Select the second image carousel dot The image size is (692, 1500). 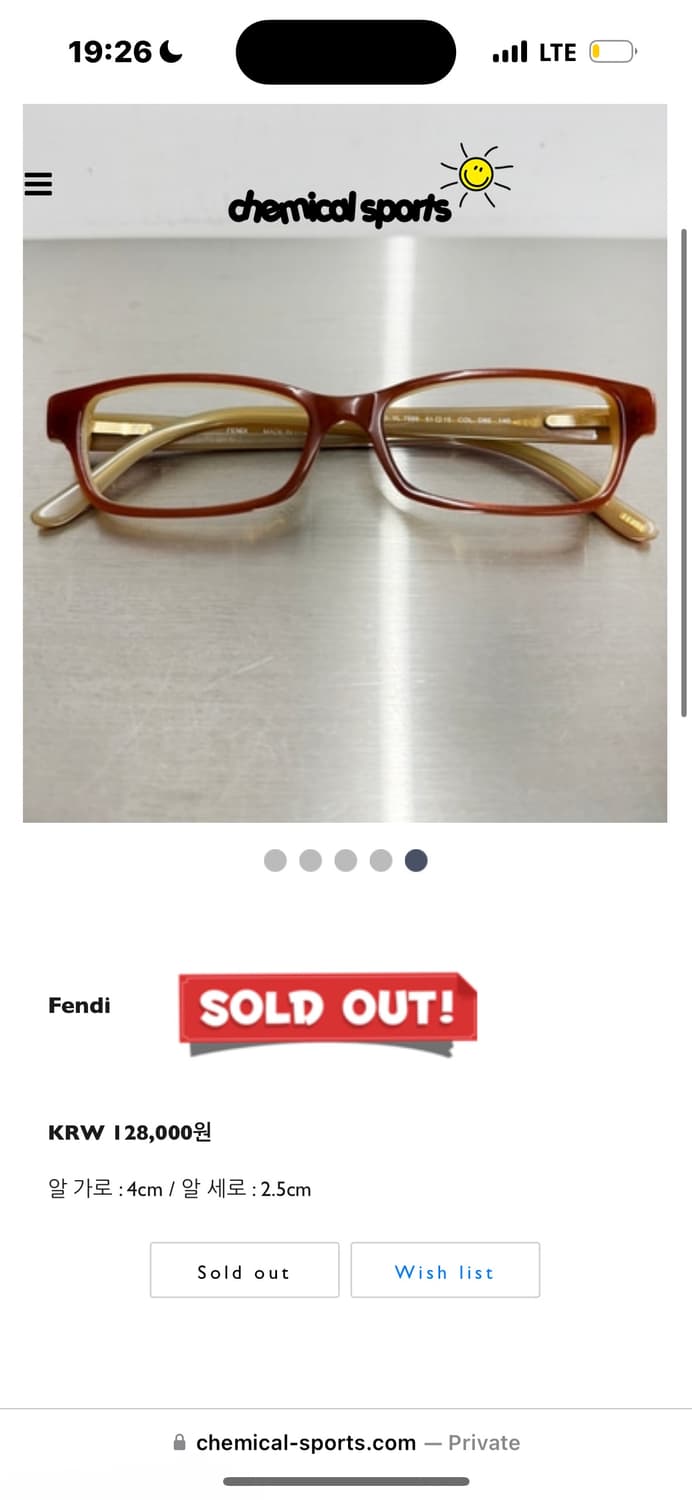click(310, 860)
